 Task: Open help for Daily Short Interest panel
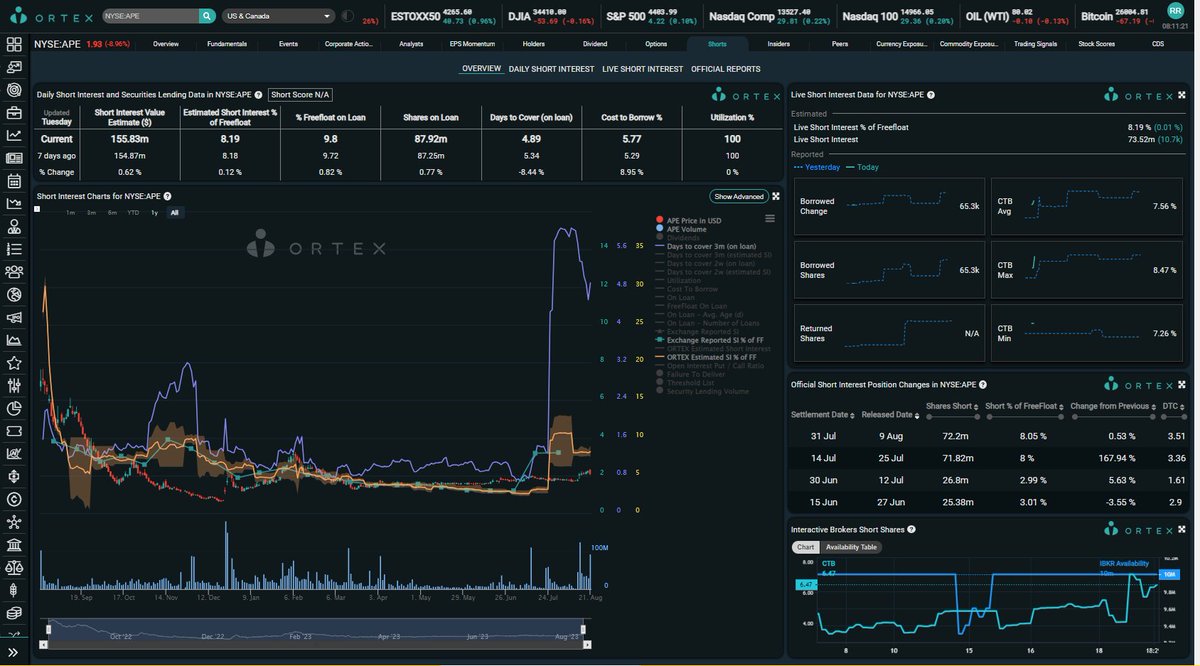point(258,94)
